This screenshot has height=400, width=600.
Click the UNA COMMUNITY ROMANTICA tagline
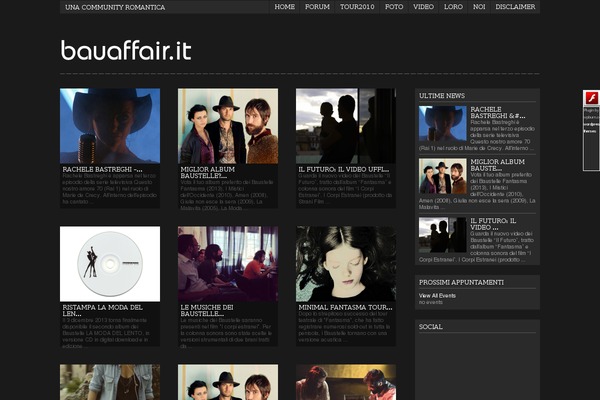[x=115, y=7]
